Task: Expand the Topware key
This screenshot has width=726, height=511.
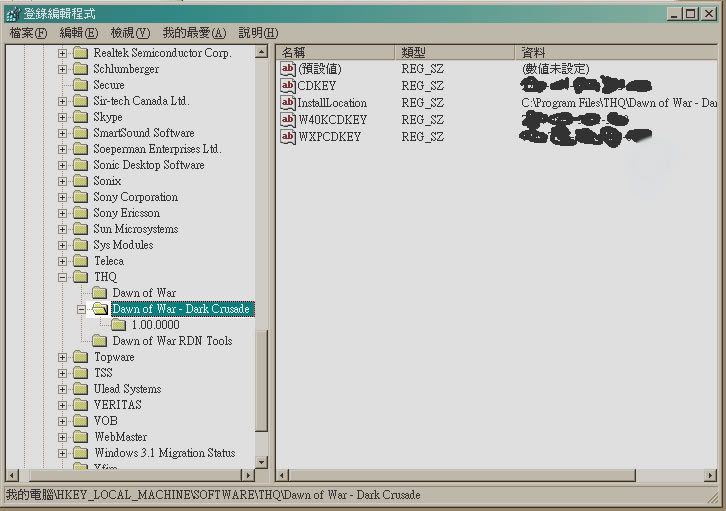Action: [x=62, y=358]
